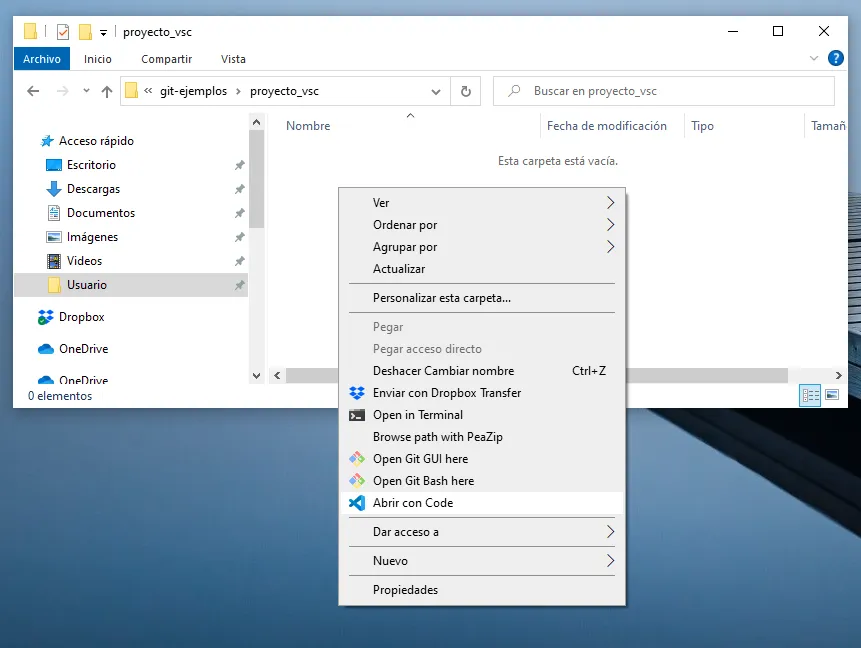
Task: Click the Git GUI icon in context menu
Action: click(x=357, y=459)
